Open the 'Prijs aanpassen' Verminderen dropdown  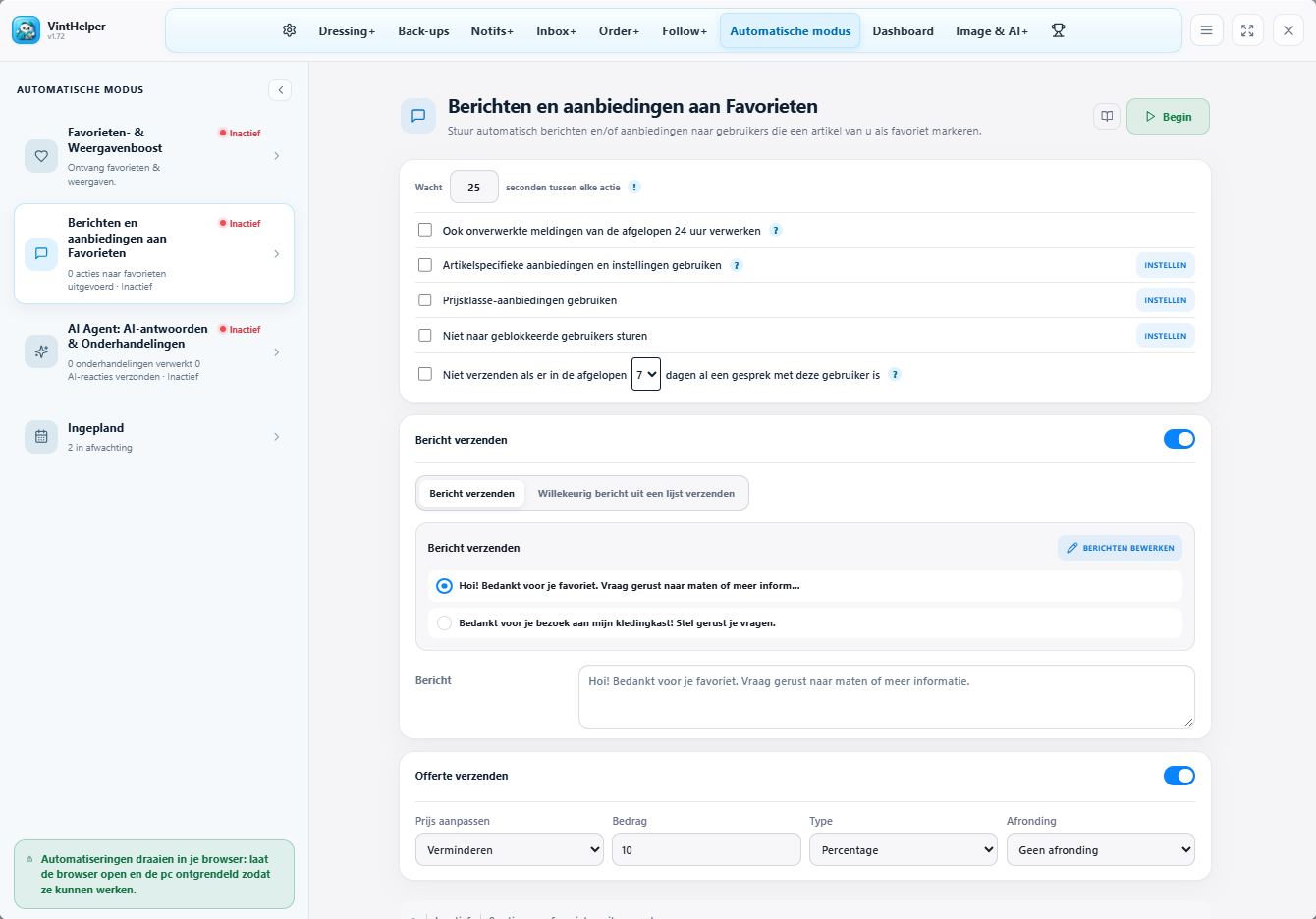tap(510, 849)
